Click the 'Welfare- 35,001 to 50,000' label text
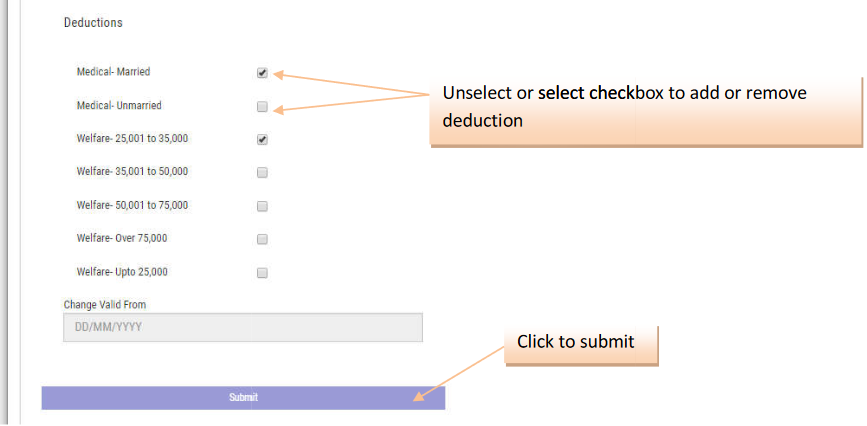 (132, 171)
